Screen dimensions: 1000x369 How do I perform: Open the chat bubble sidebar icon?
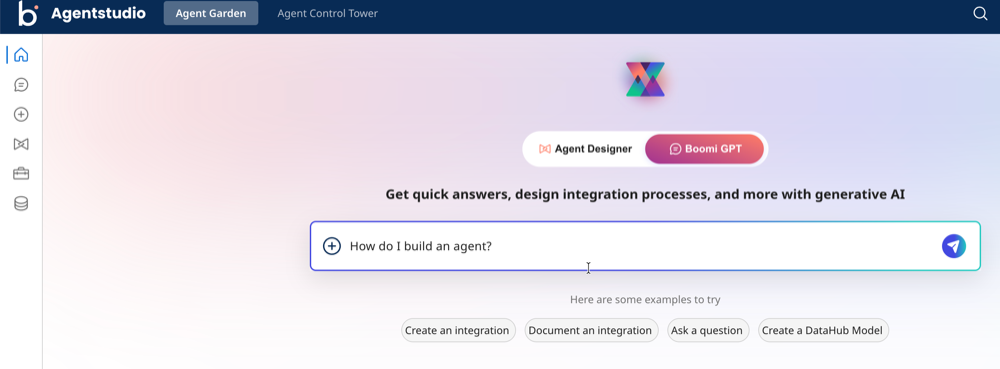coord(21,85)
